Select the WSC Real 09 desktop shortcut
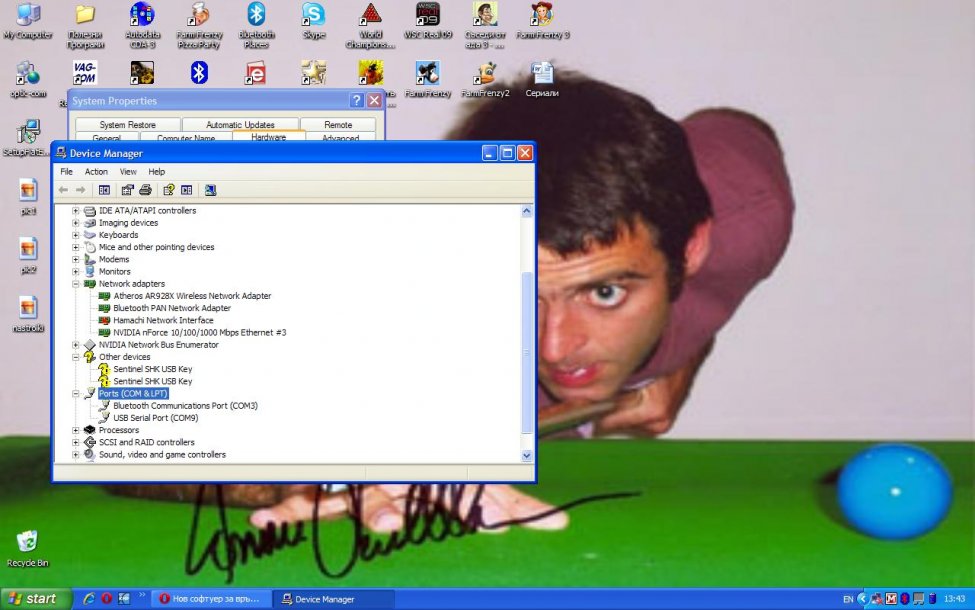 [x=428, y=16]
